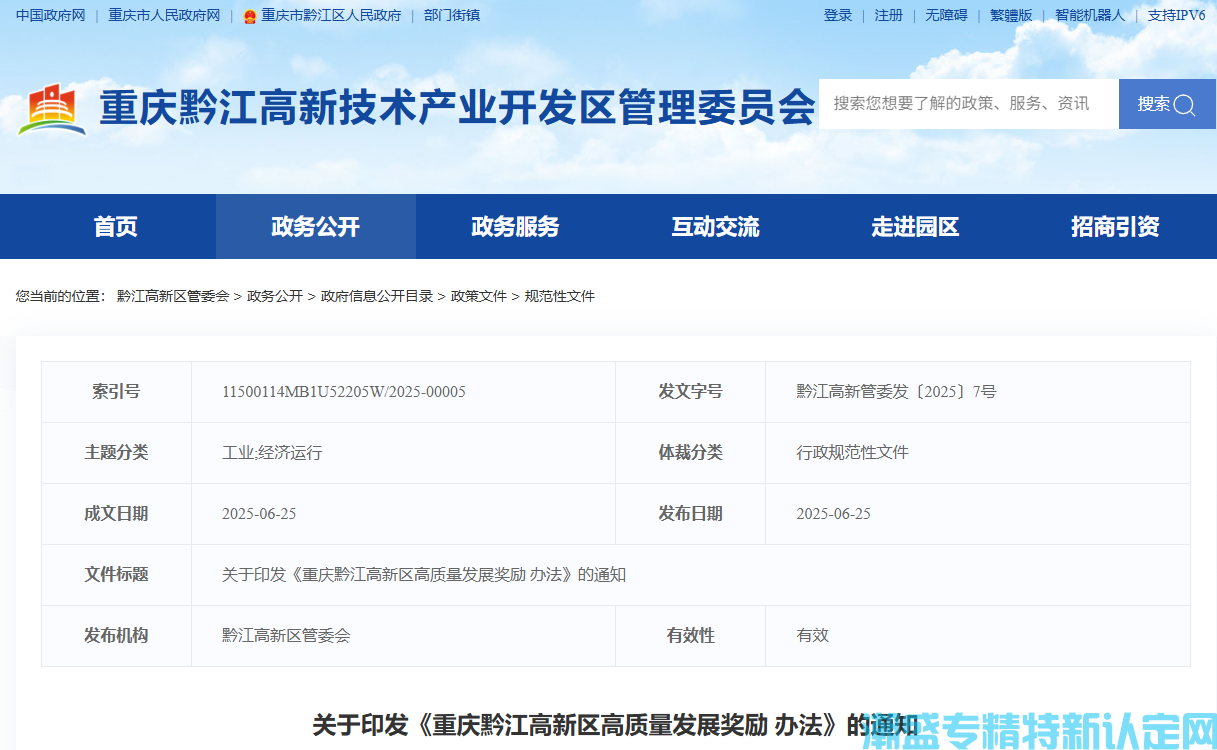Click breadcrumb 规范性文件

tap(560, 296)
